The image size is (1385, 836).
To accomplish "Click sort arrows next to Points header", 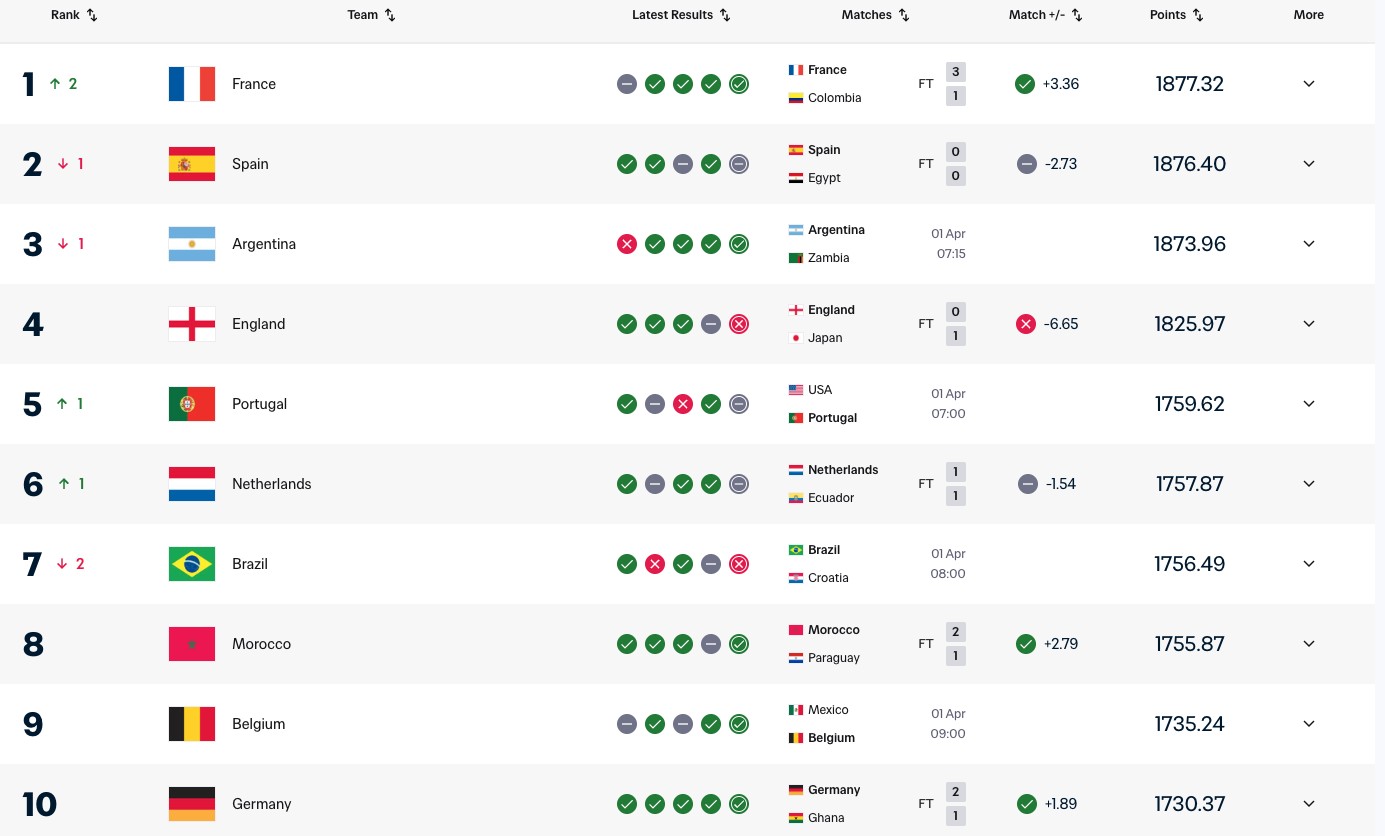I will point(1198,15).
